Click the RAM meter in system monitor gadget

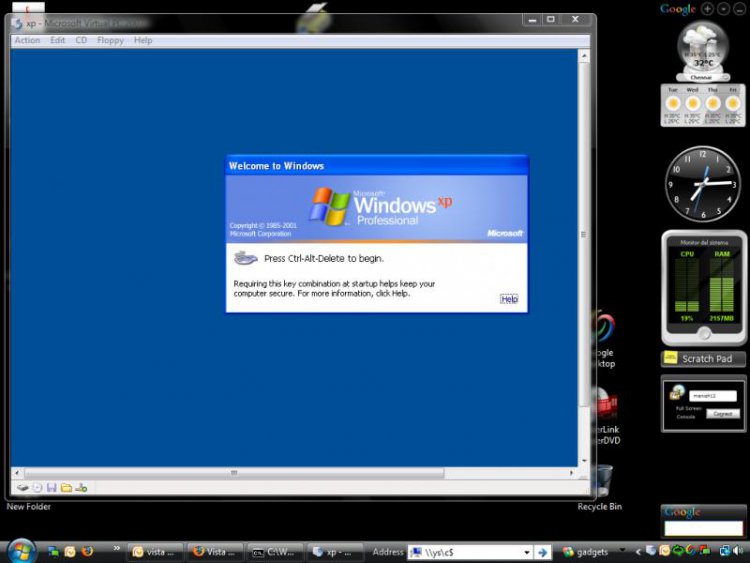[722, 286]
